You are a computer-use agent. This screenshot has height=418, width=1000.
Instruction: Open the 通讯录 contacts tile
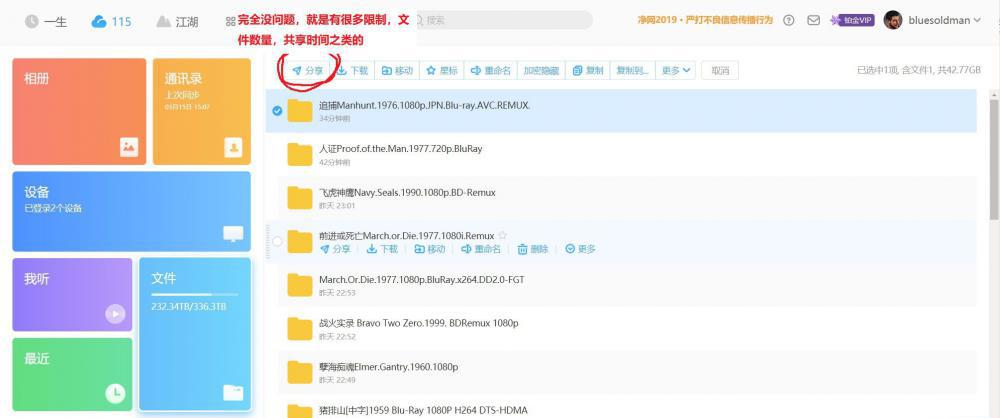(x=202, y=112)
